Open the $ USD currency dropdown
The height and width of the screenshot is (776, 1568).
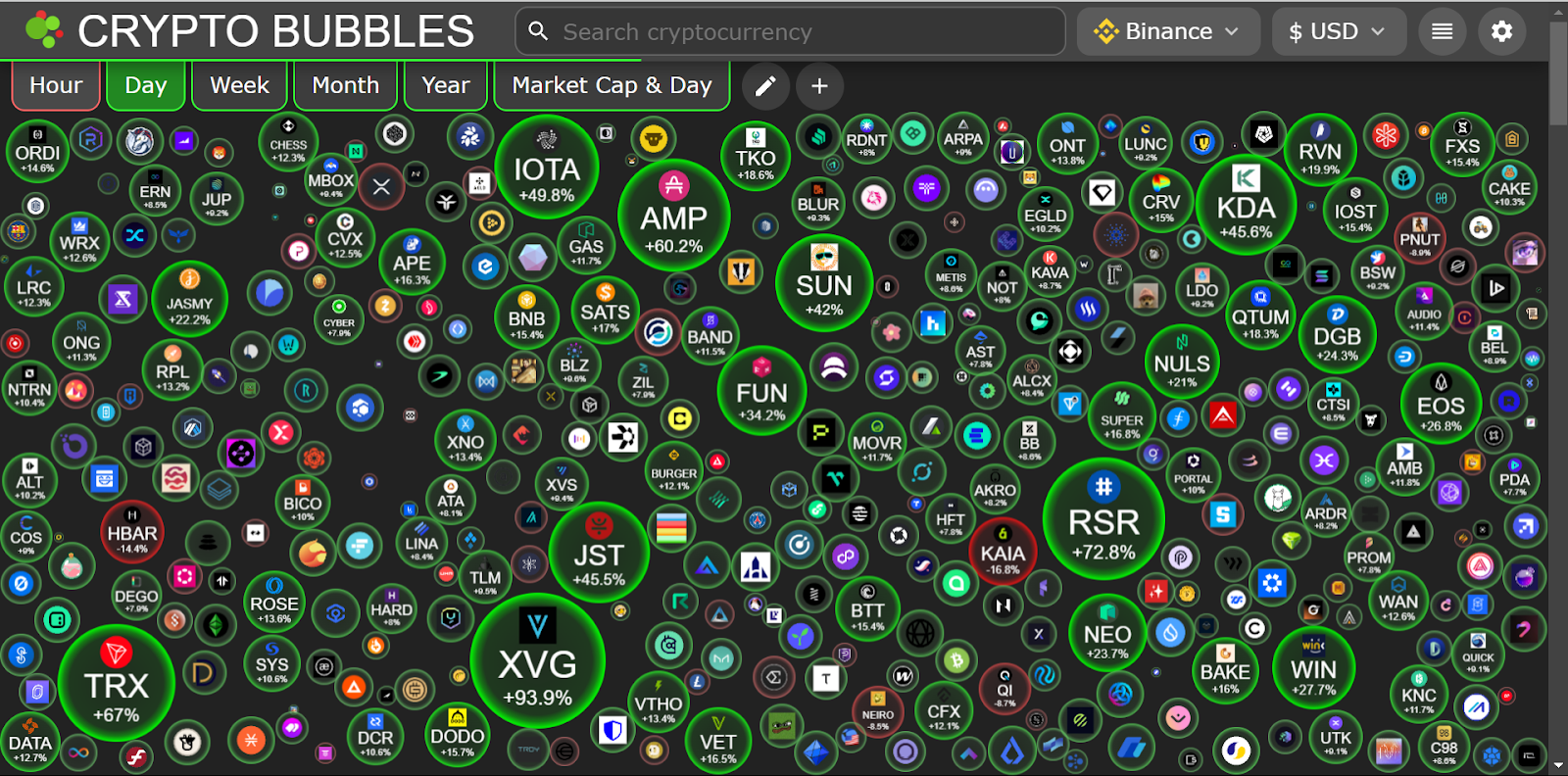pyautogui.click(x=1339, y=31)
